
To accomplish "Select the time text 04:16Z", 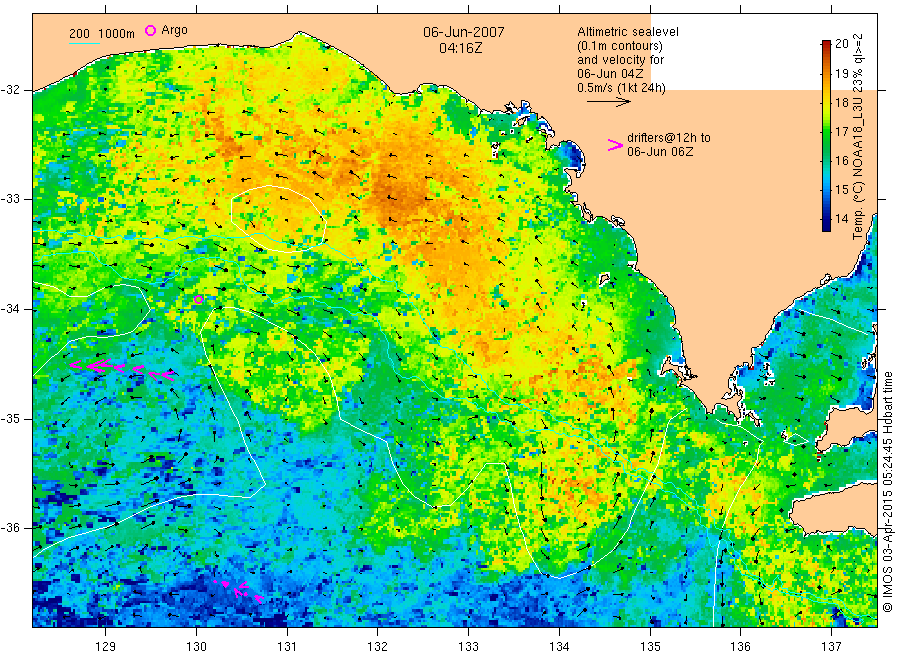I will point(461,48).
